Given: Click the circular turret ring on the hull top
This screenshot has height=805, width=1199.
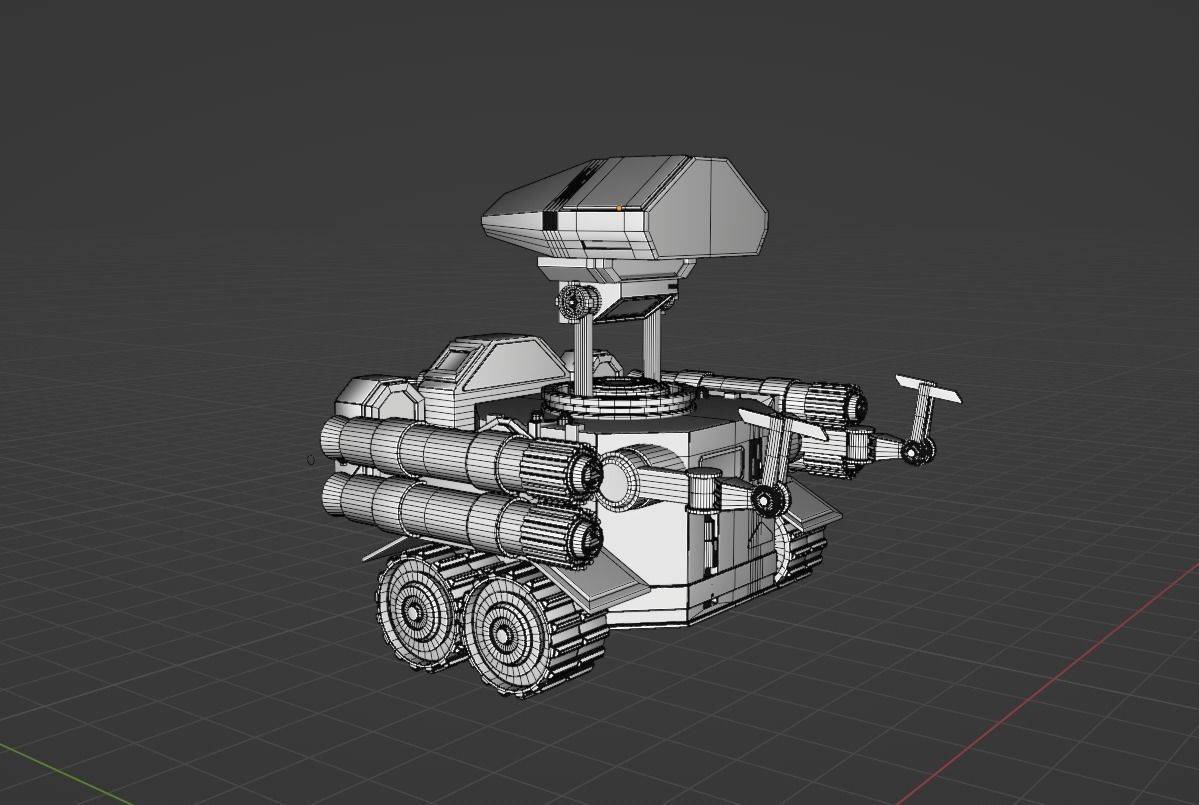Looking at the screenshot, I should 619,396.
